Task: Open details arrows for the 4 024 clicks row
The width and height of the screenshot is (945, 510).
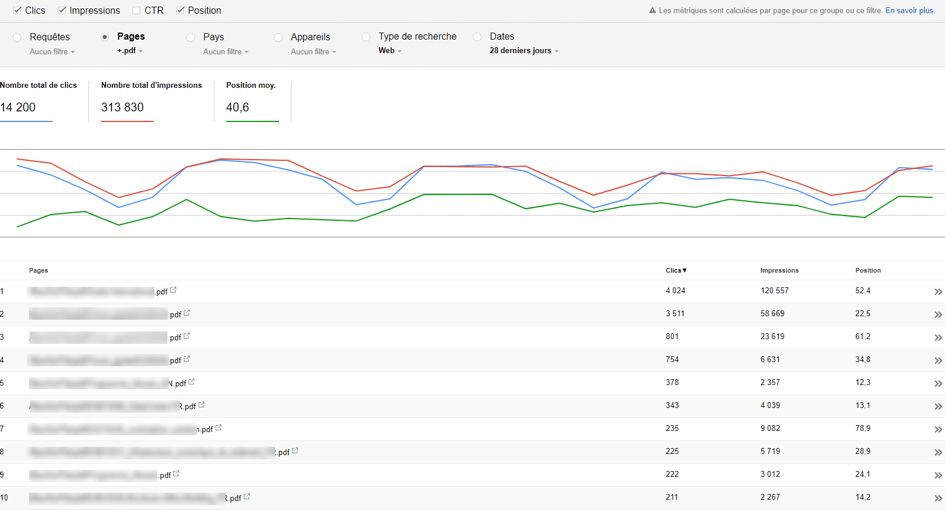Action: tap(938, 292)
